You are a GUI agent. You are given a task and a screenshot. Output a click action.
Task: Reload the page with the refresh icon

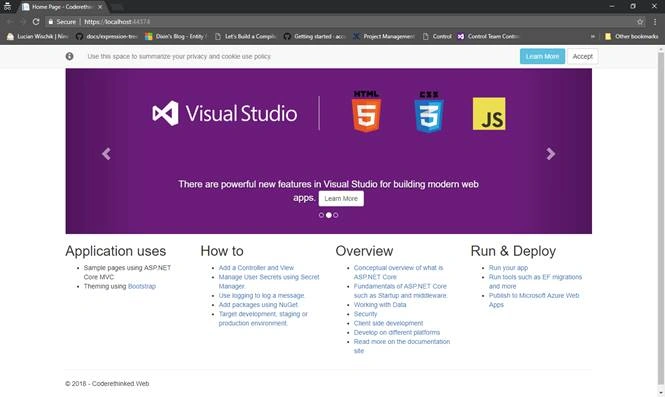36,22
